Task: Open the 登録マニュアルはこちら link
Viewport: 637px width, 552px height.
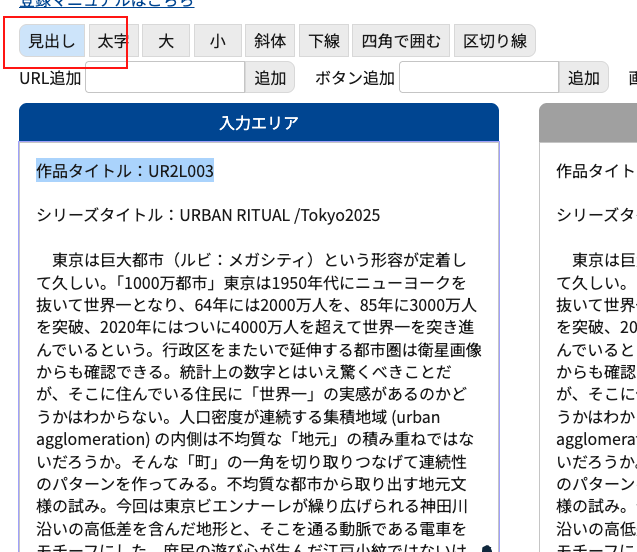Action: pyautogui.click(x=100, y=4)
